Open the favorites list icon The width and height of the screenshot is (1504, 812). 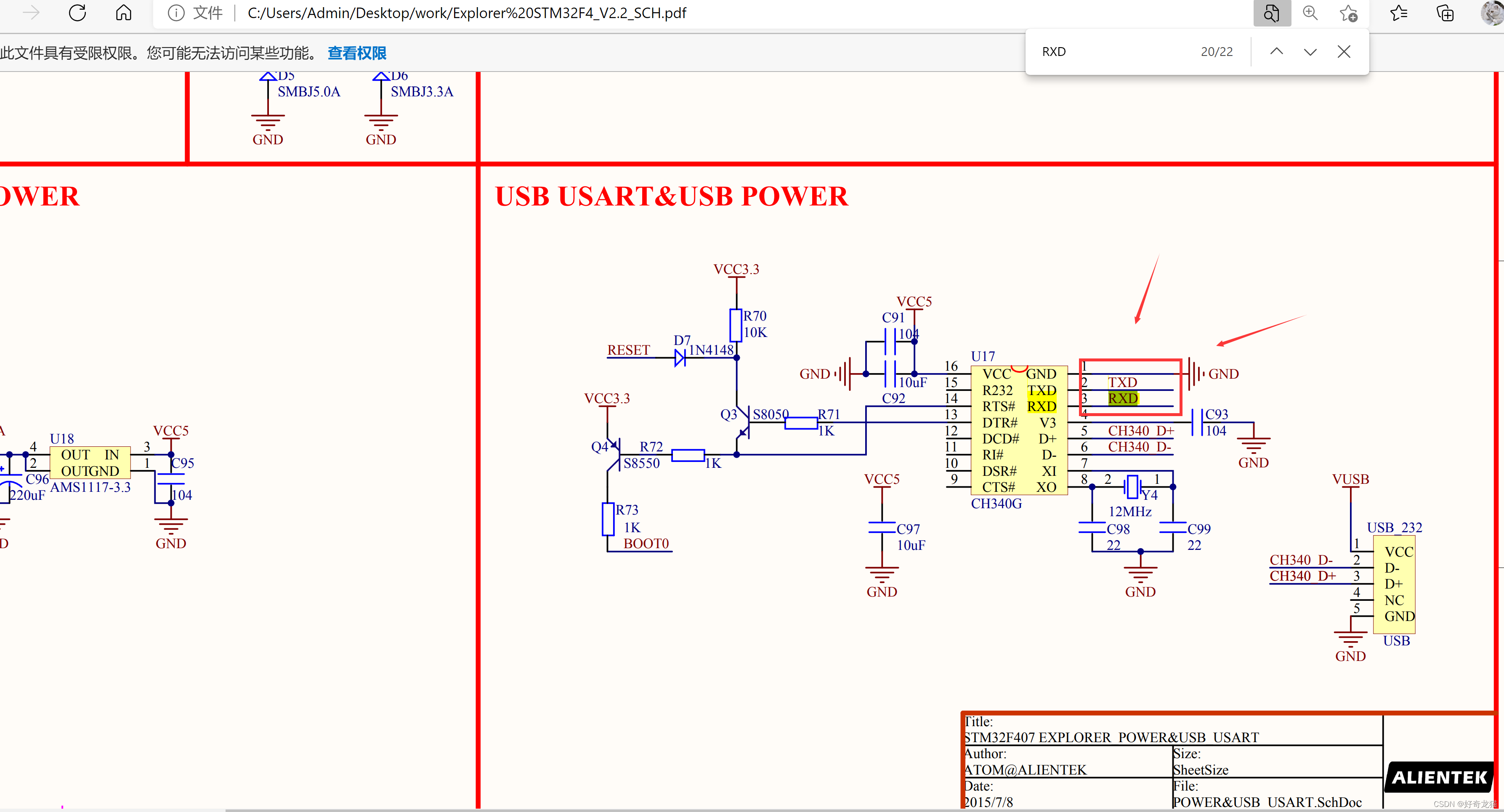point(1399,13)
